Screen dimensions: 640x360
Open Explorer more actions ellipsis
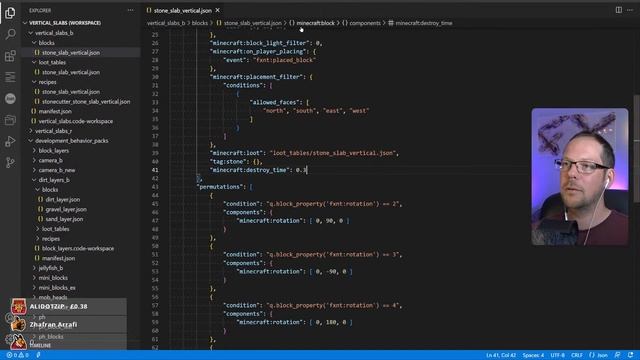[x=131, y=10]
